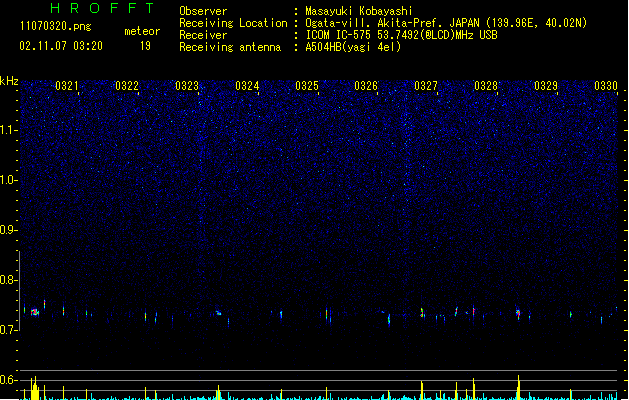Image resolution: width=629 pixels, height=400 pixels.
Task: Click the bright meteor echo just before 0321
Action: pos(35,312)
